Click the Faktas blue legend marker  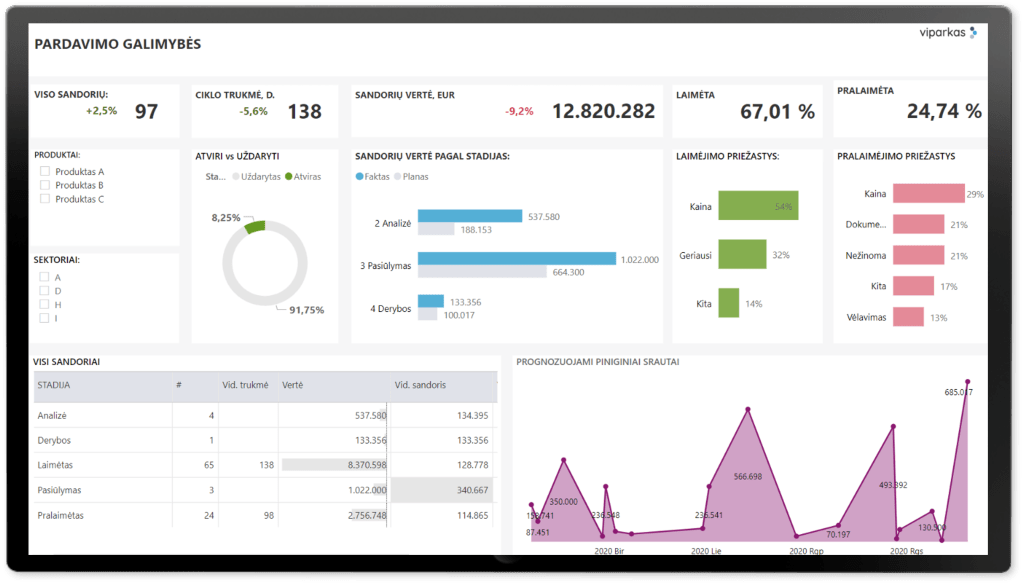(x=360, y=176)
